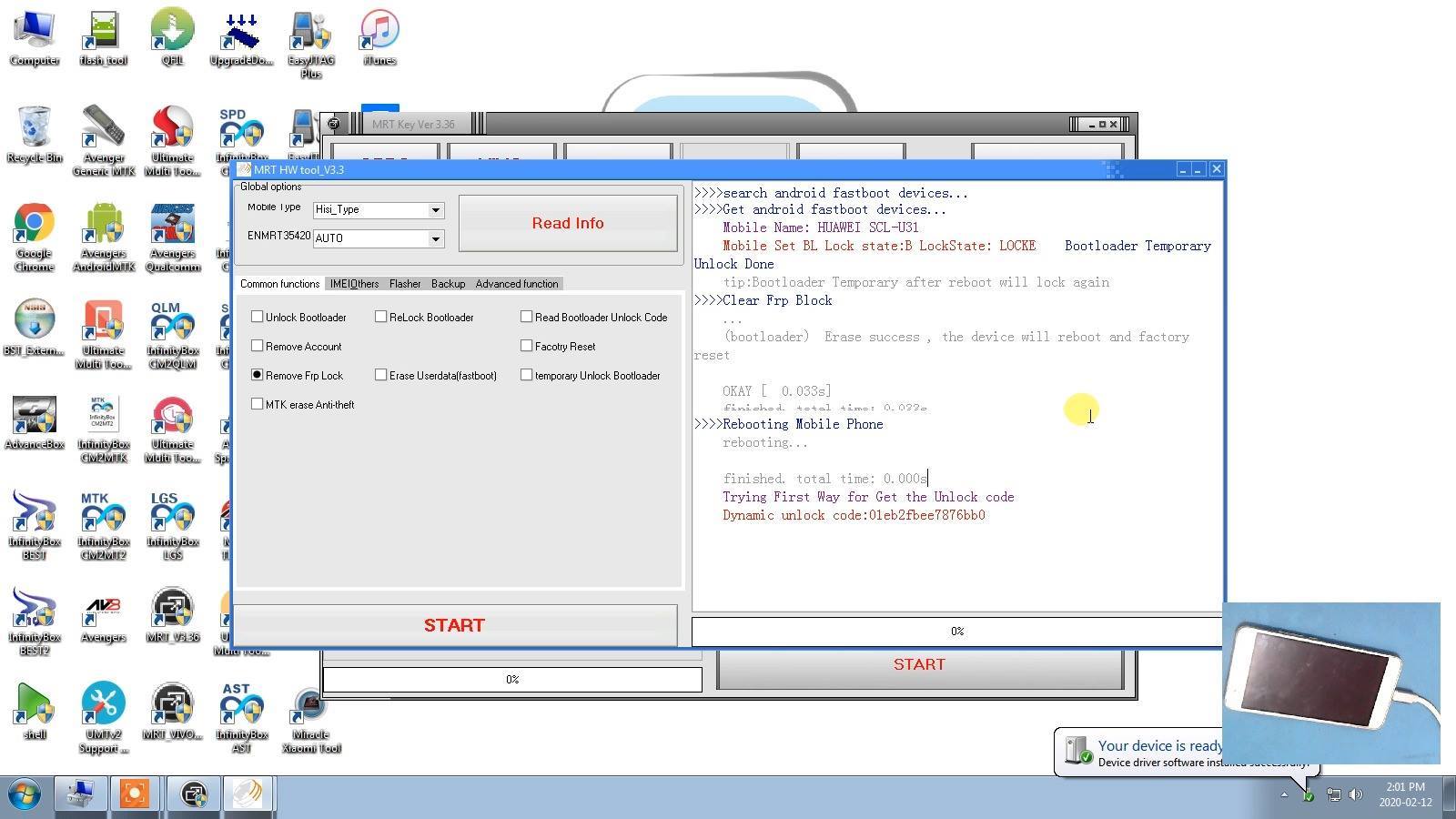
Task: Show hidden system tray icons
Action: 1284,795
